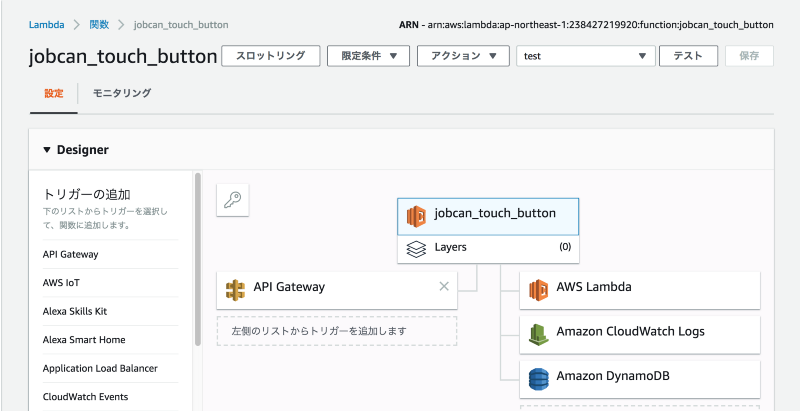Open the 限定条件 dropdown
This screenshot has height=411, width=800.
coord(368,56)
